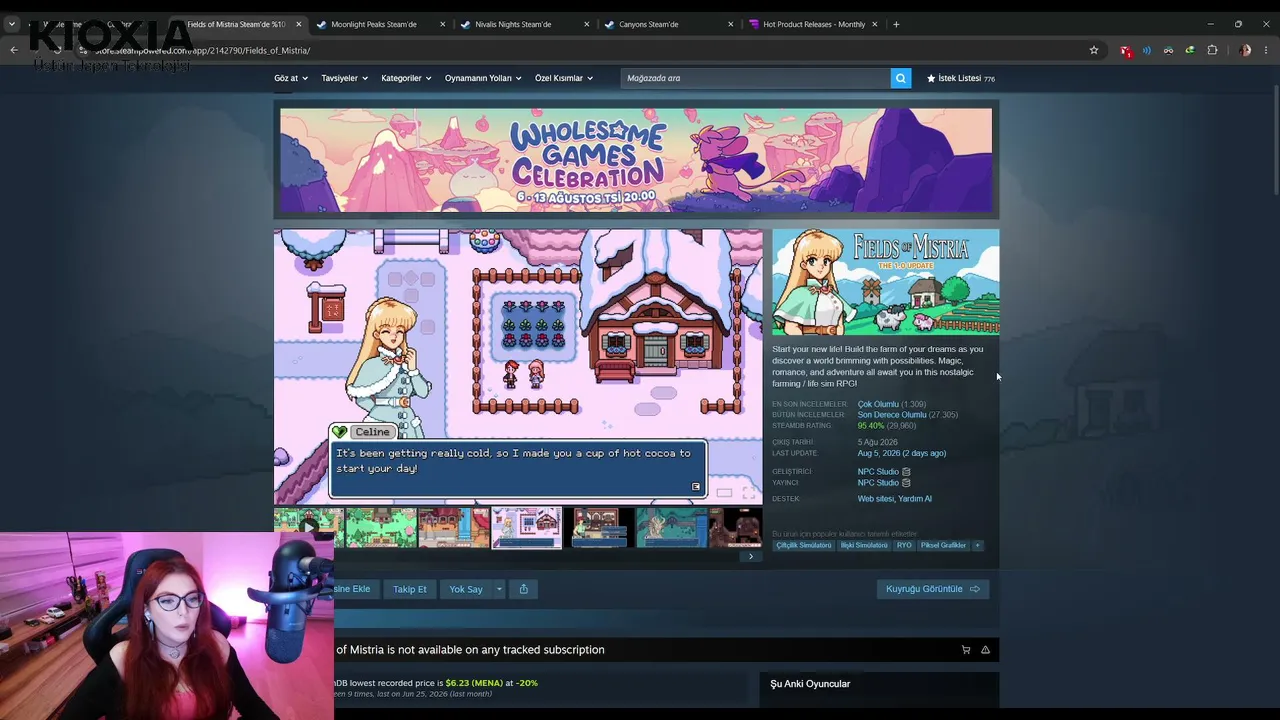Open the Çok Olumlu recent reviews link
This screenshot has height=720, width=1280.
[878, 404]
